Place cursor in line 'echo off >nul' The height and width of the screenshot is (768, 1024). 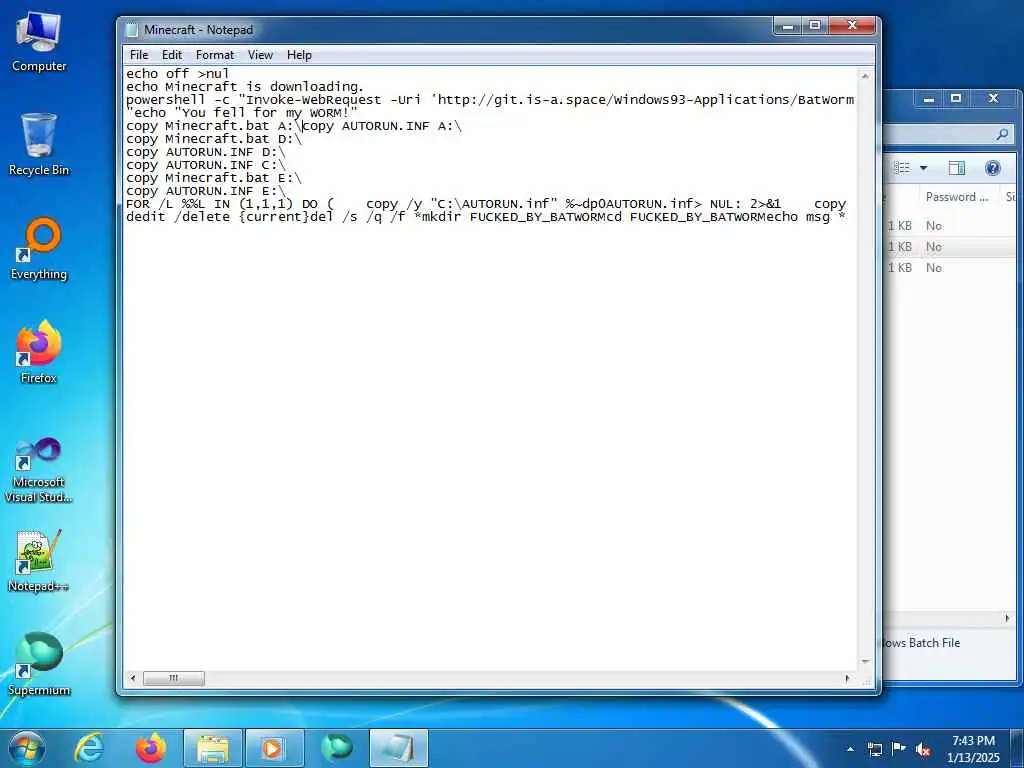178,74
